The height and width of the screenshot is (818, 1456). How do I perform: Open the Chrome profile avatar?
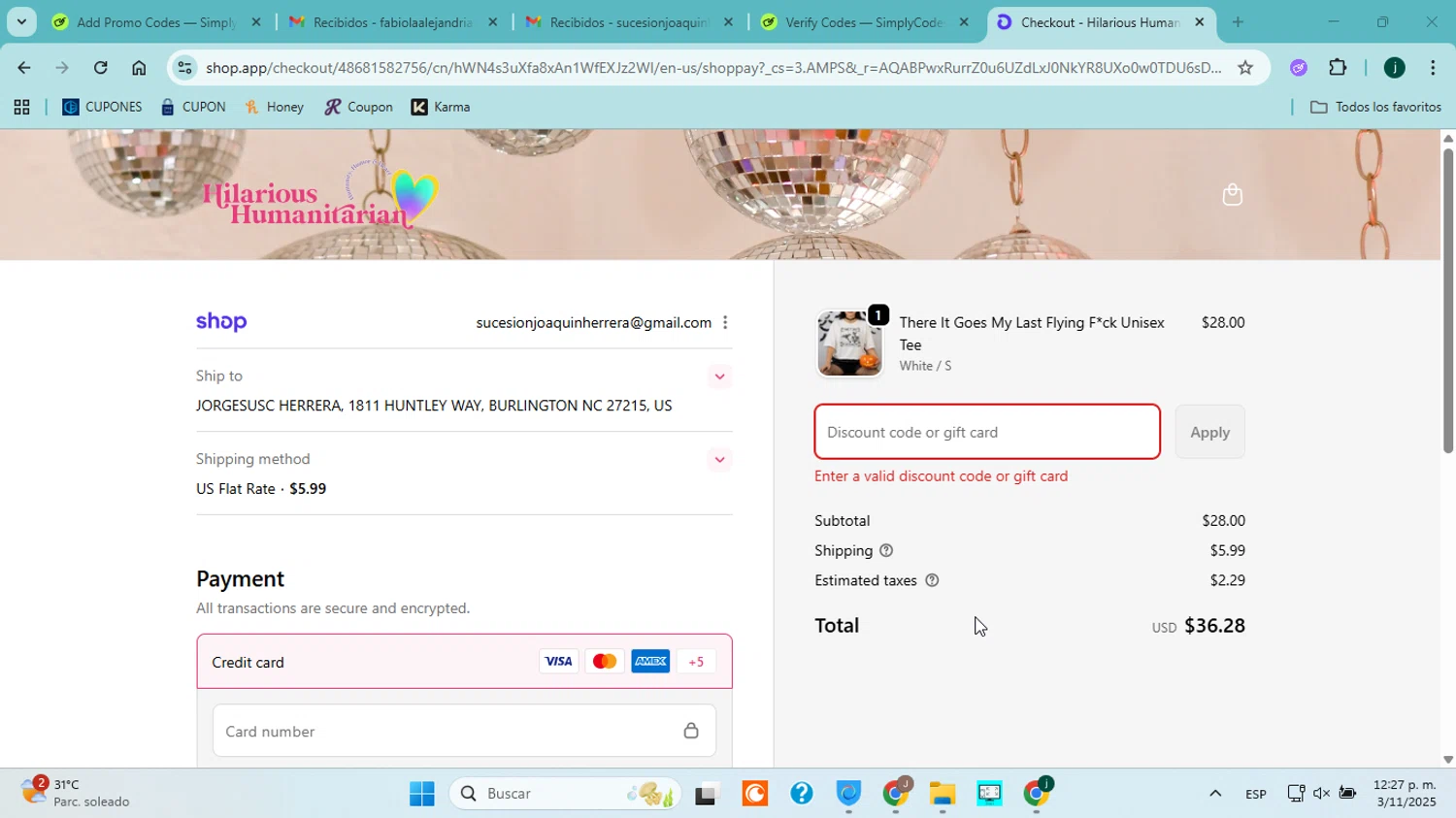pyautogui.click(x=1394, y=68)
